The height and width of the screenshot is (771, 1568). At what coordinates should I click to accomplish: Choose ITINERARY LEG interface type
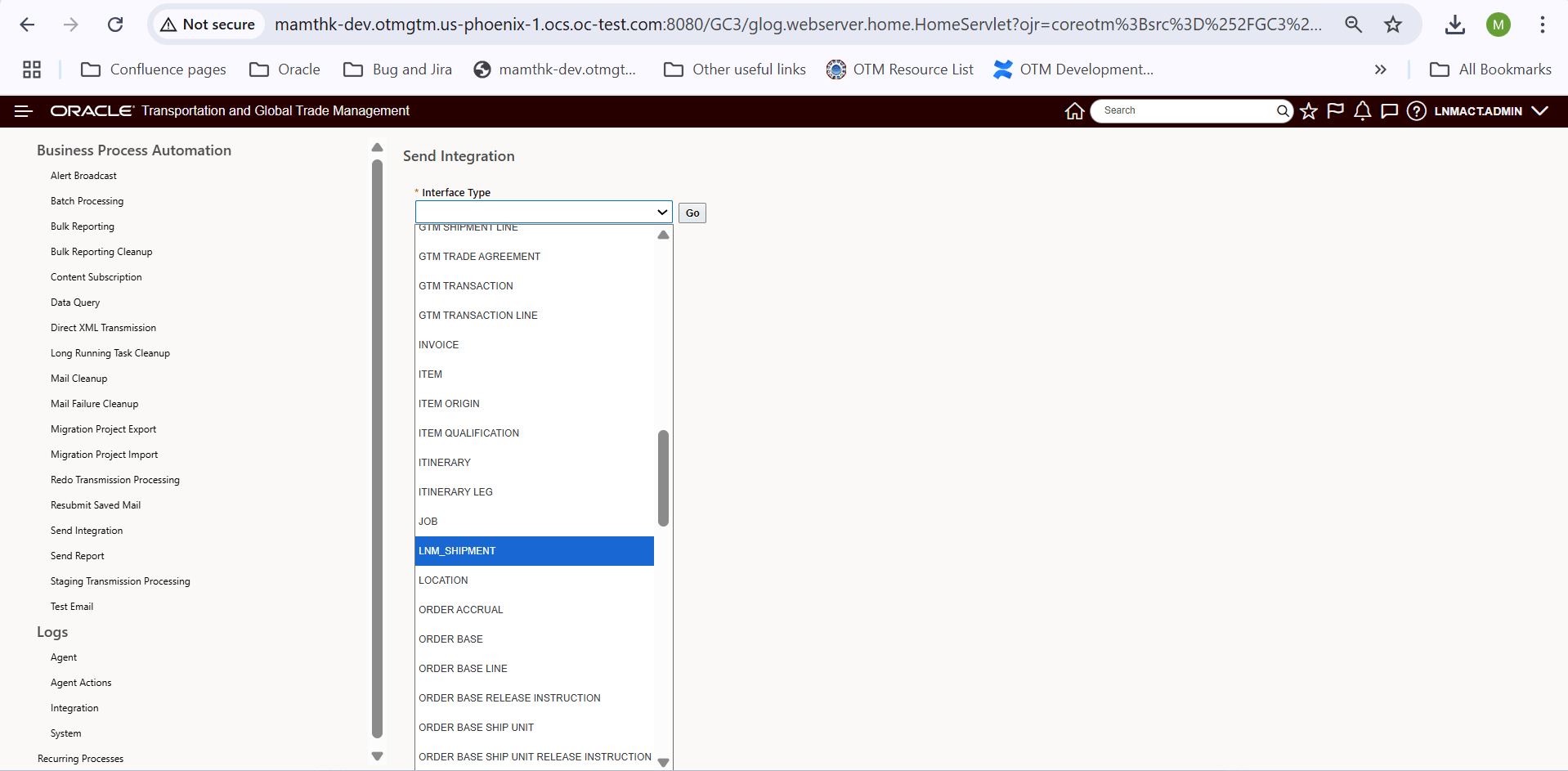click(455, 491)
